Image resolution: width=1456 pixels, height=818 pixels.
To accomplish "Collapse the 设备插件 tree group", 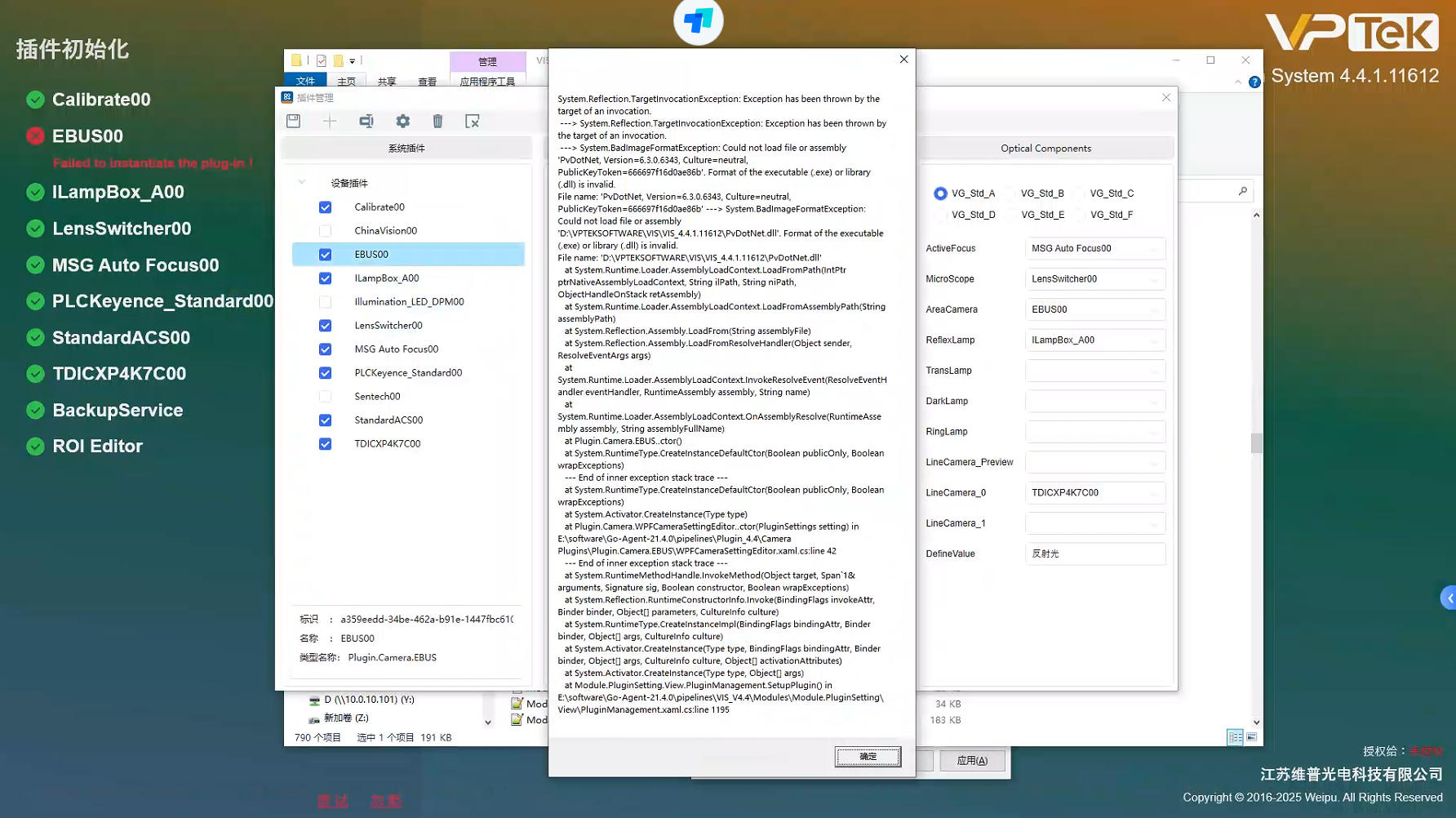I will tap(302, 183).
